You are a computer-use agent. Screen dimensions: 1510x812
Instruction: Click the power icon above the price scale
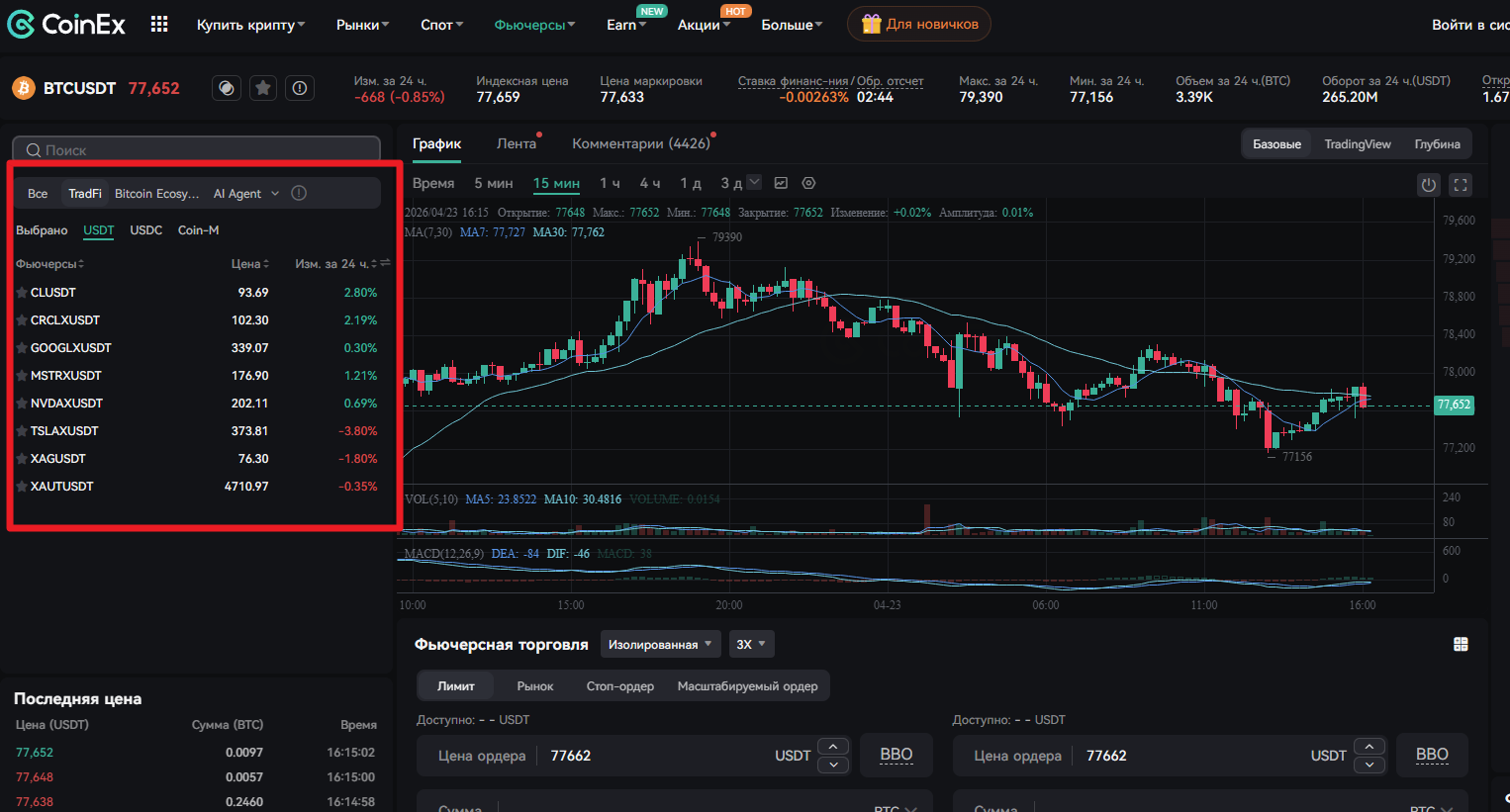[1428, 184]
